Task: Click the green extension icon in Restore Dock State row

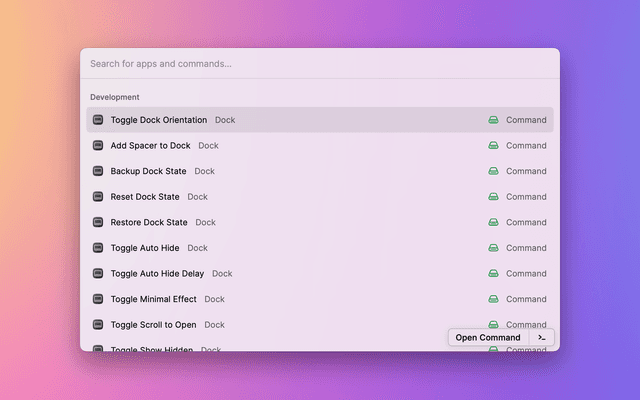Action: (x=493, y=222)
